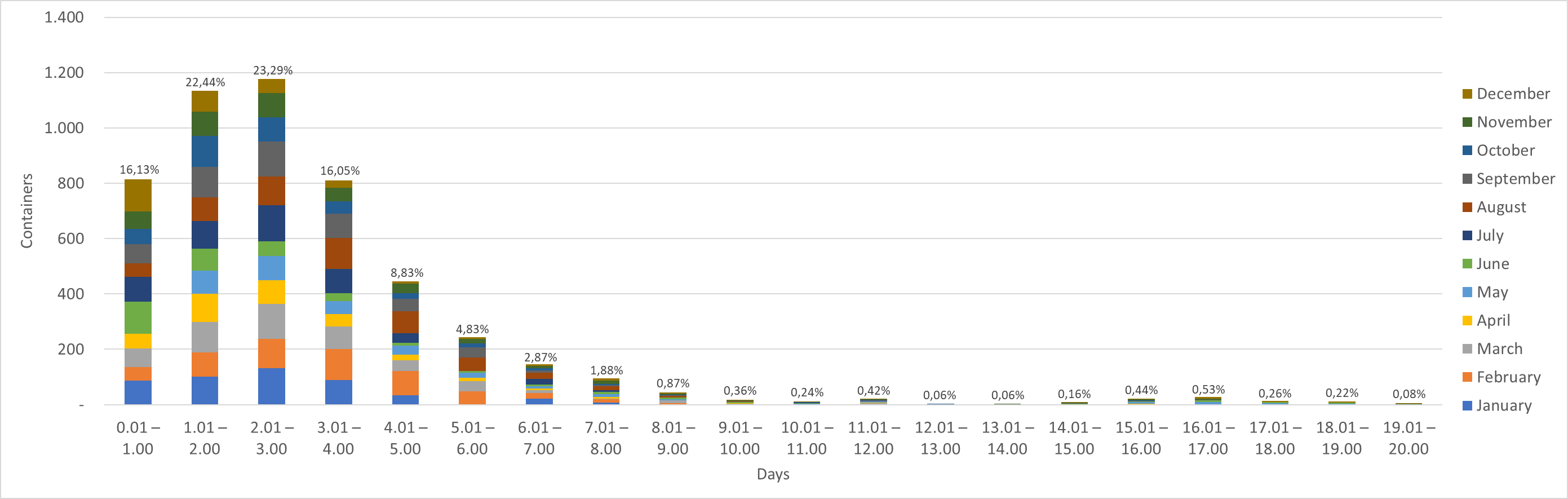Image resolution: width=1568 pixels, height=499 pixels.
Task: Click the 19.01 – 20.00 category label
Action: pos(1408,438)
